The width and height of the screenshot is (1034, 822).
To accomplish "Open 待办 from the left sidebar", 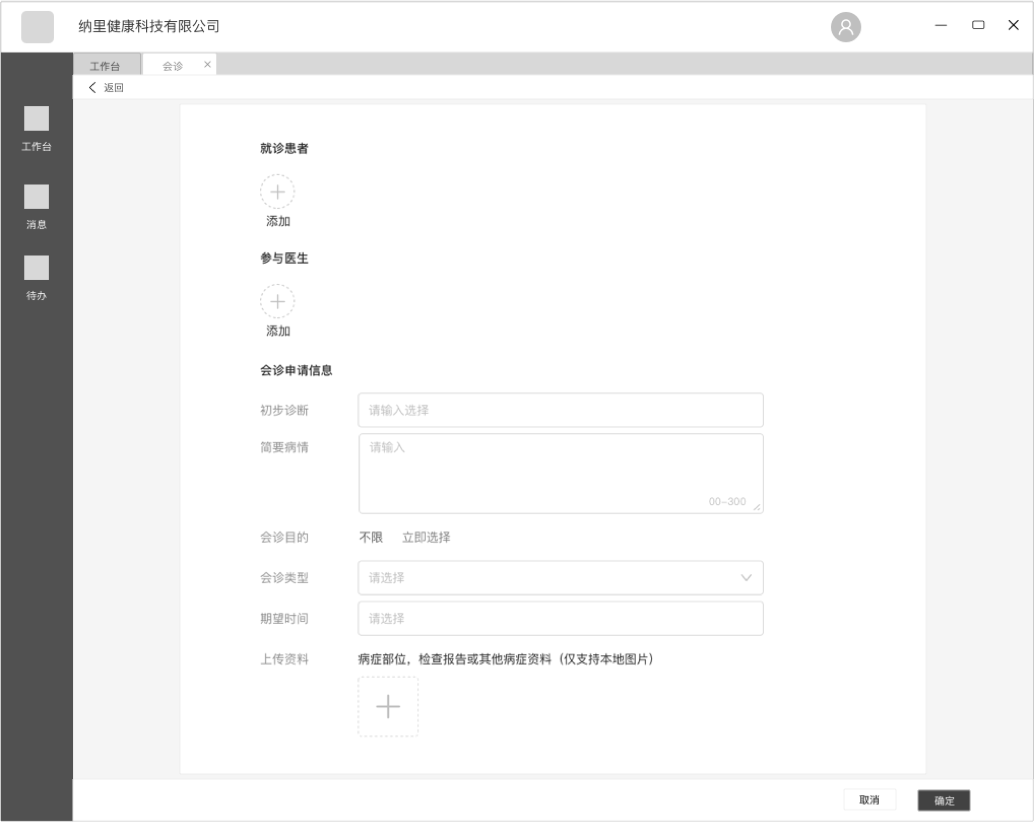I will [x=36, y=268].
